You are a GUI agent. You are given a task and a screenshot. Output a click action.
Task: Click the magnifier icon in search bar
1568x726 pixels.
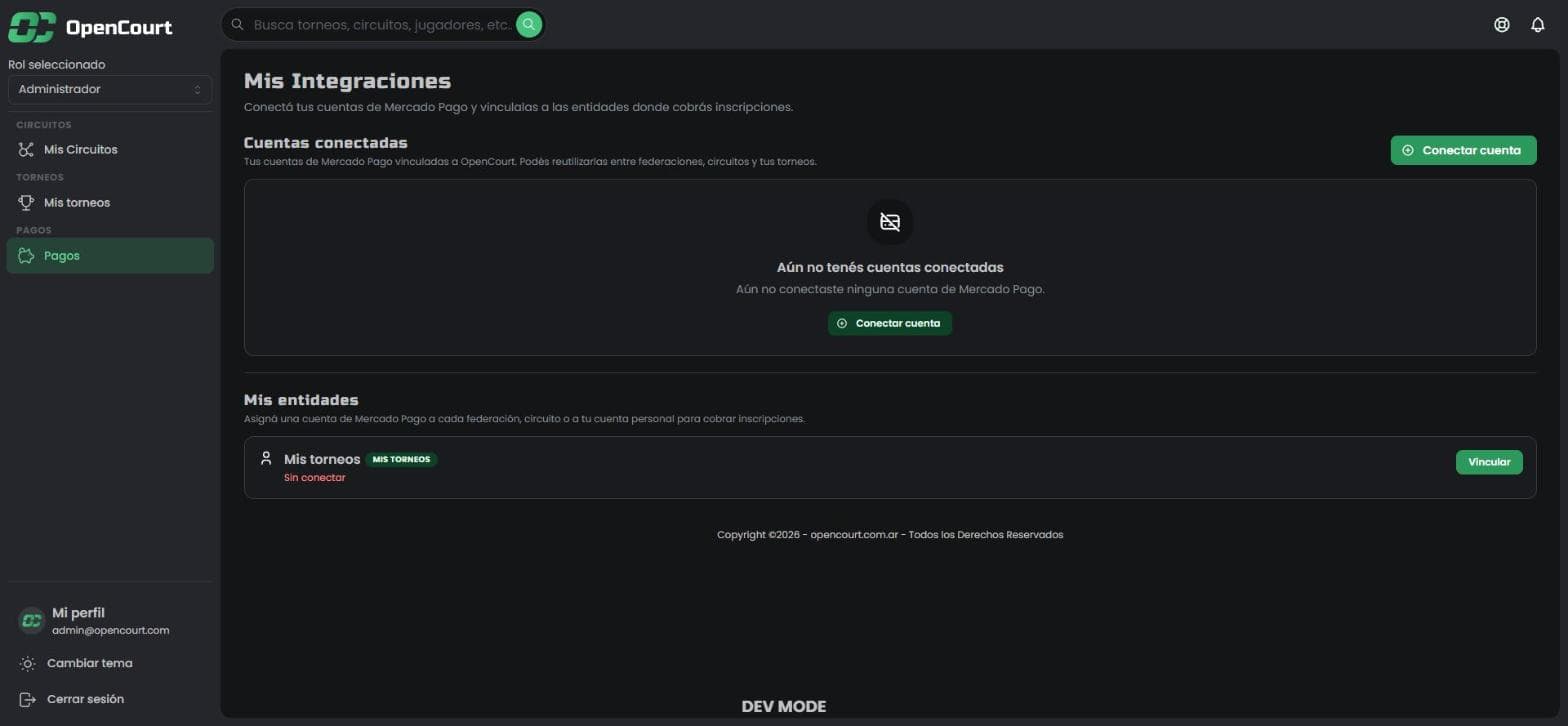click(x=237, y=24)
